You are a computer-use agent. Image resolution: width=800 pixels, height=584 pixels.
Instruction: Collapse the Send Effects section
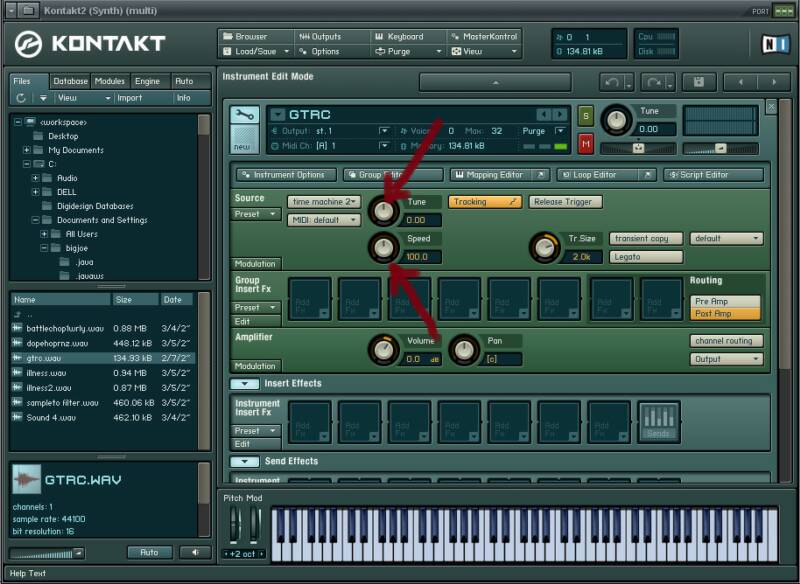coord(245,462)
